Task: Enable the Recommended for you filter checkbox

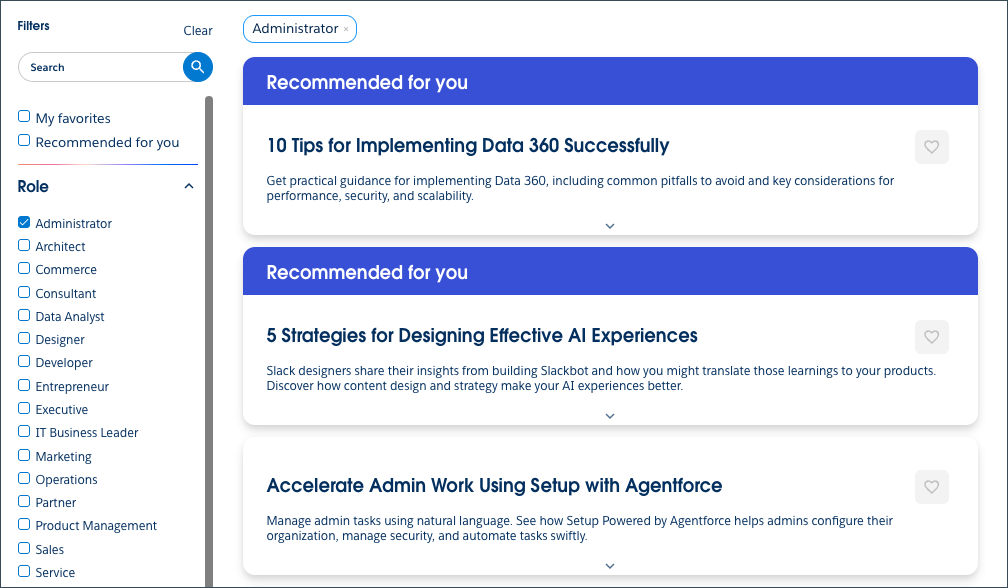Action: (24, 141)
